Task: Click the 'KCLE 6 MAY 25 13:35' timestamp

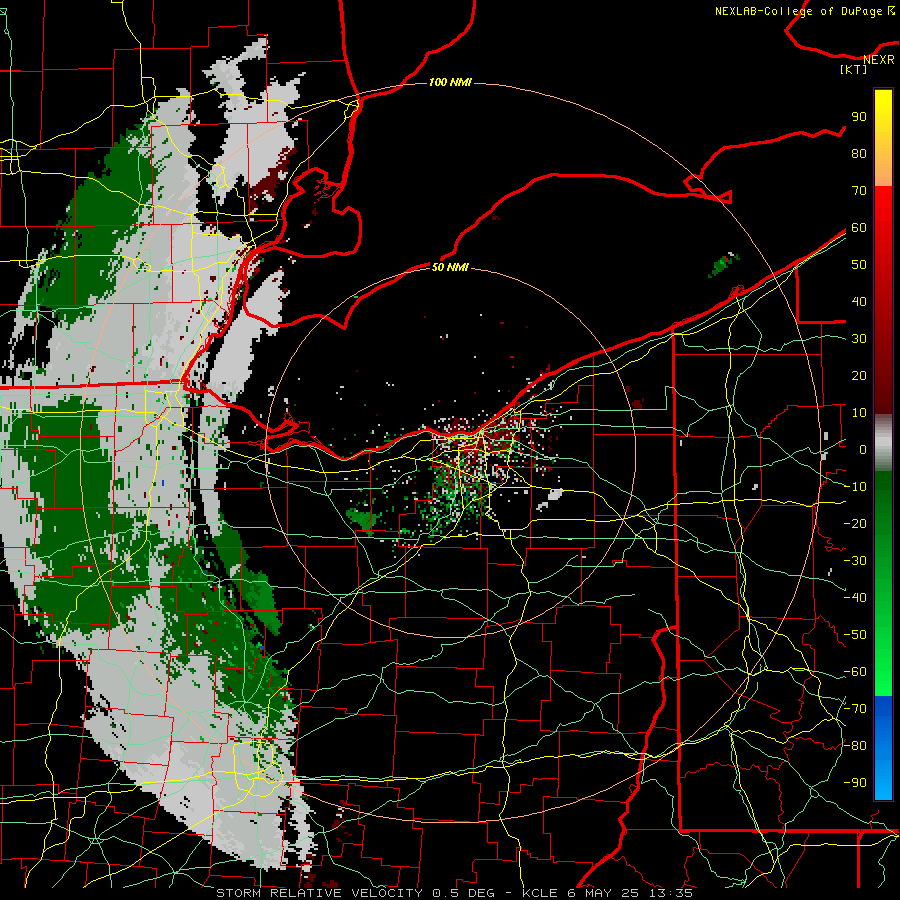Action: [607, 893]
